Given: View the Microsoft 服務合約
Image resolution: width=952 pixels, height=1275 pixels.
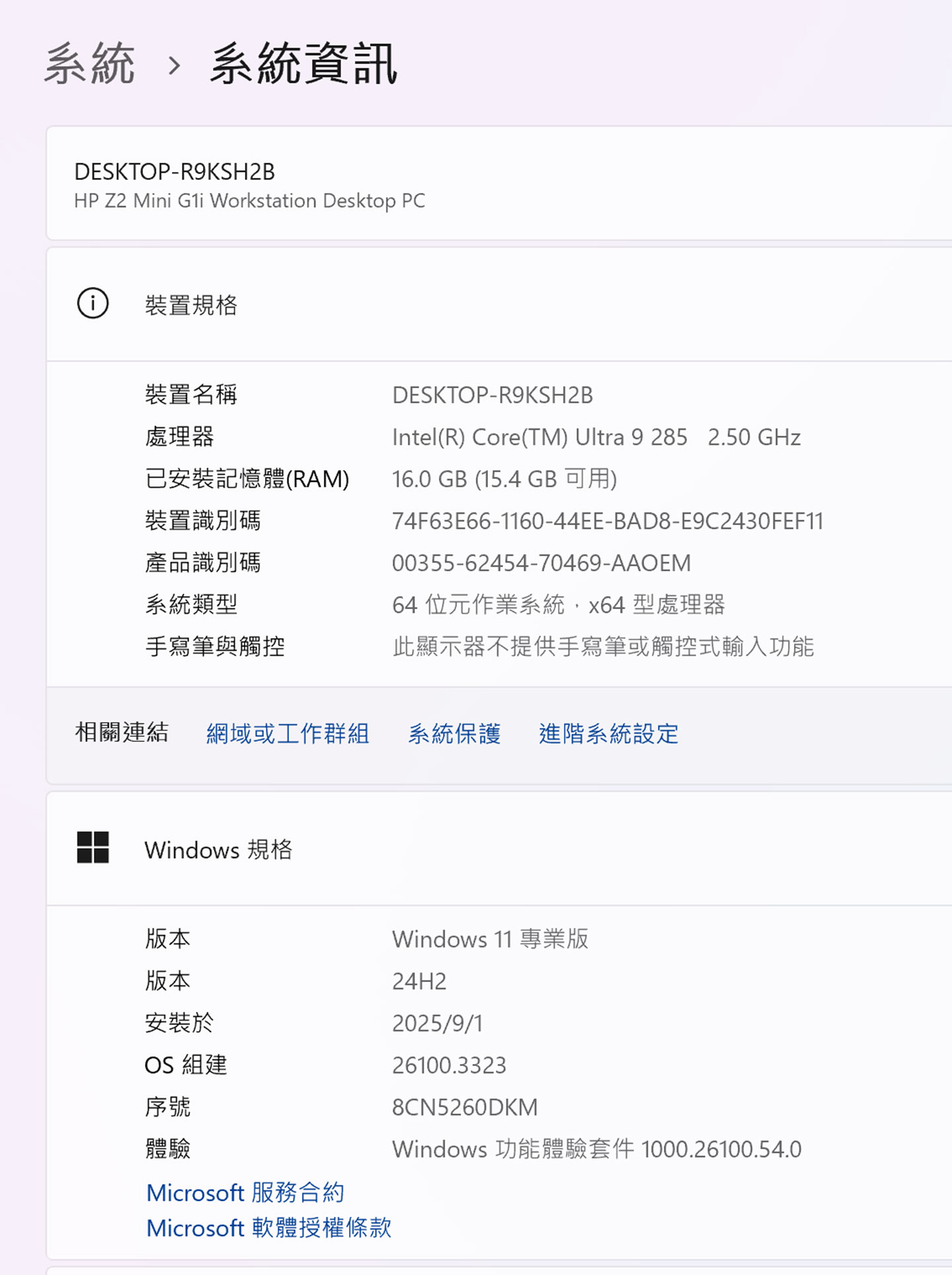Looking at the screenshot, I should pyautogui.click(x=245, y=1192).
